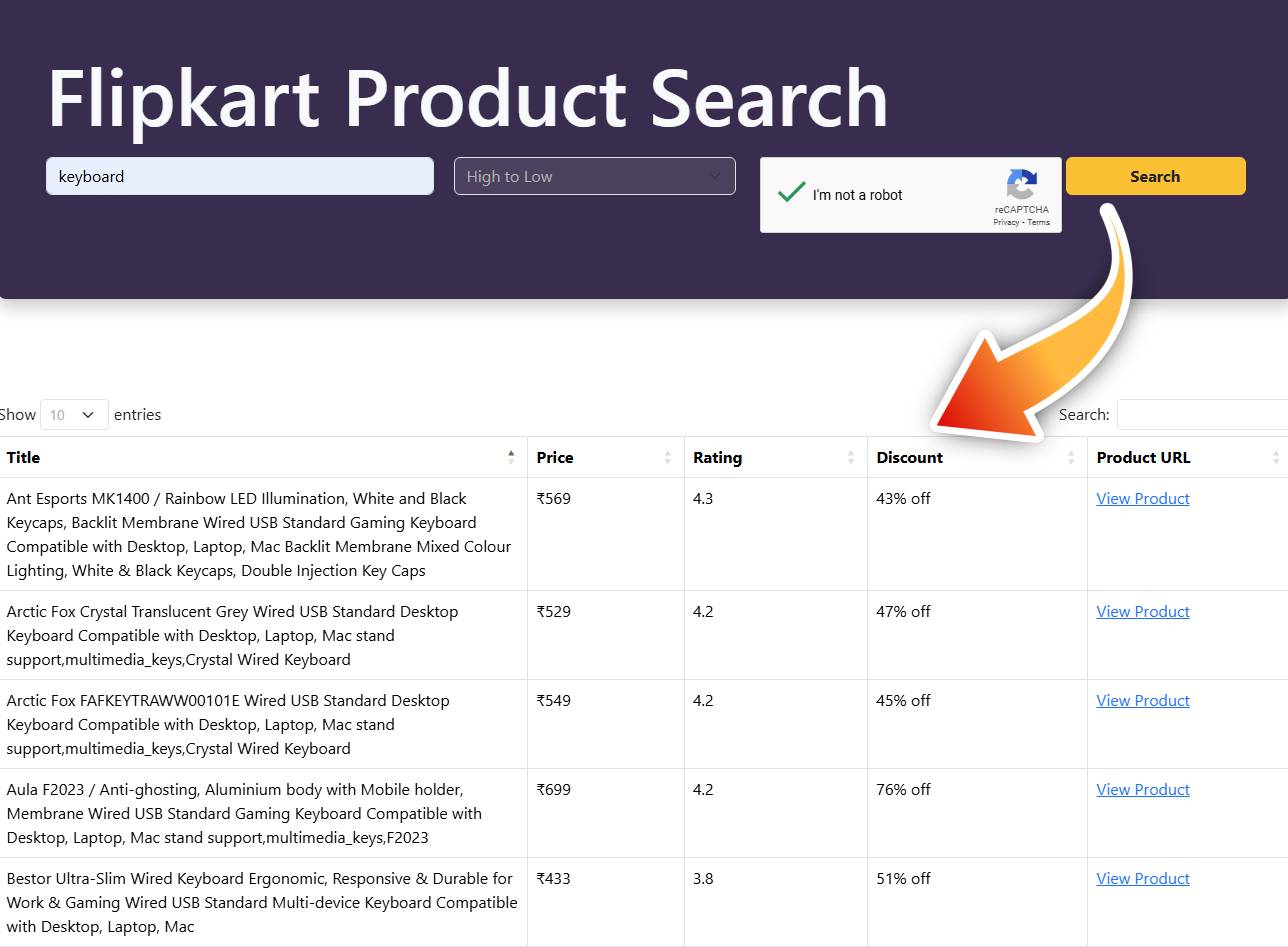Open View Product for Bestor Ultra-Slim keyboard
Image resolution: width=1288 pixels, height=947 pixels.
1143,878
